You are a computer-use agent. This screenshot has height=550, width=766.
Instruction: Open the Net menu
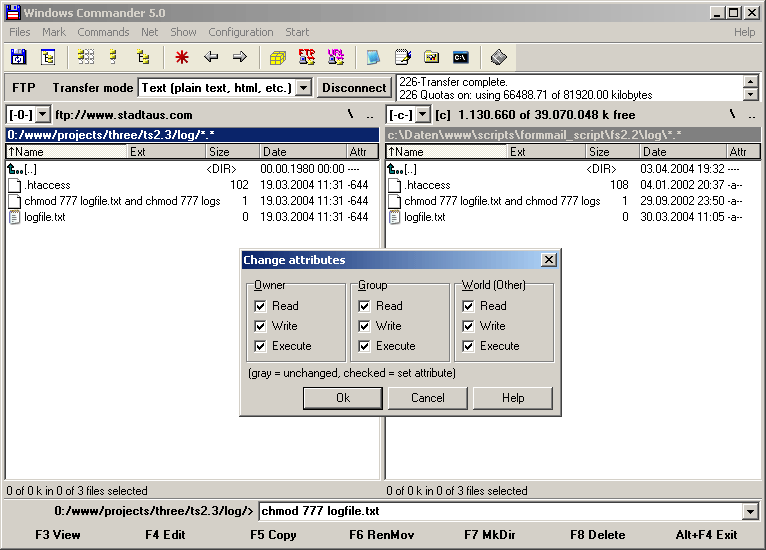tap(149, 32)
